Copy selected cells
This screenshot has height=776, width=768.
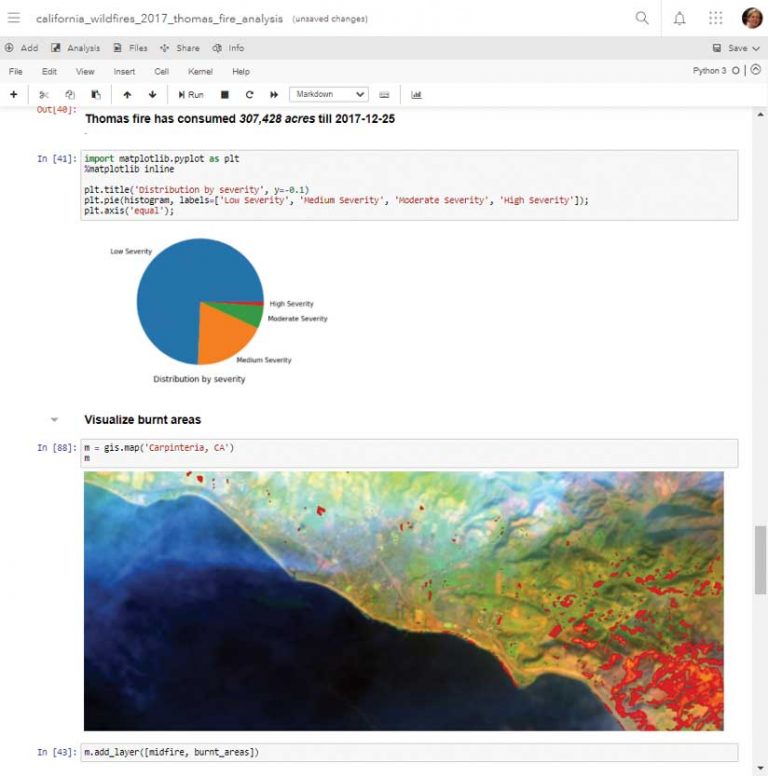70,95
